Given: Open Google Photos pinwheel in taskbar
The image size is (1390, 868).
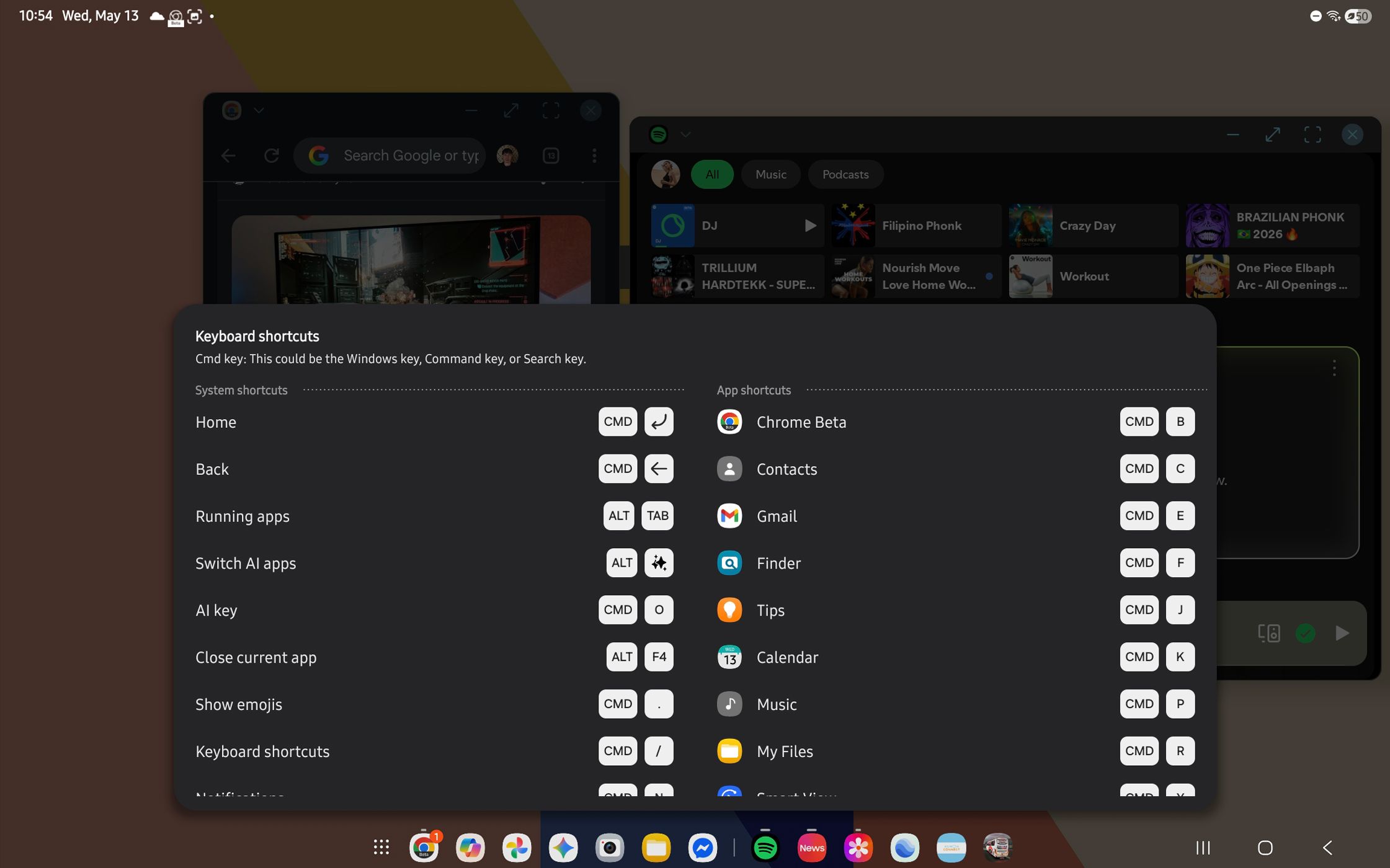Looking at the screenshot, I should click(517, 847).
